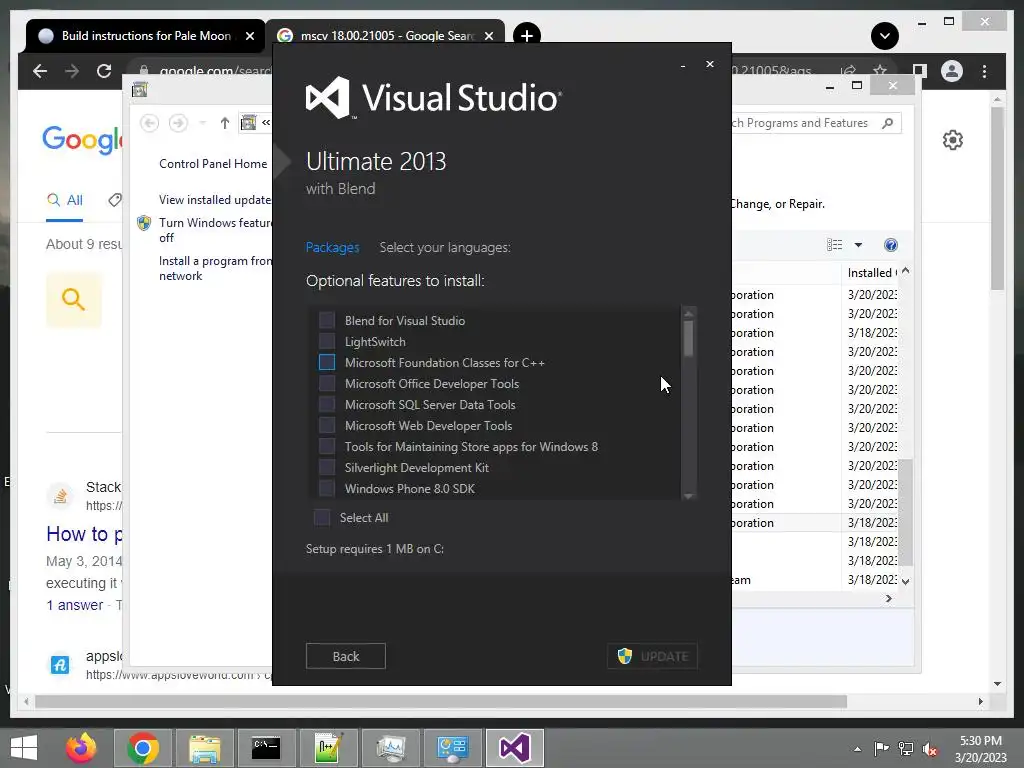1024x768 pixels.
Task: Open Command Prompt from taskbar
Action: (266, 748)
